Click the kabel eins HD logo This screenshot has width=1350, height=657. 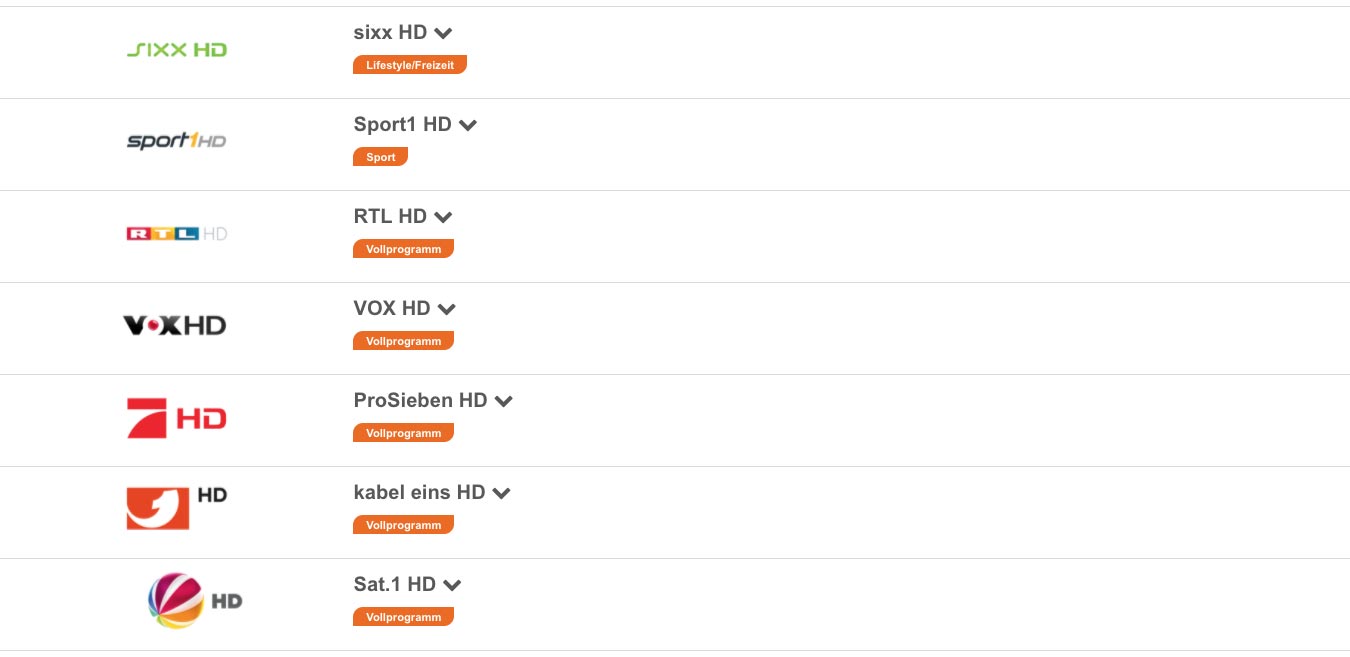click(x=177, y=508)
